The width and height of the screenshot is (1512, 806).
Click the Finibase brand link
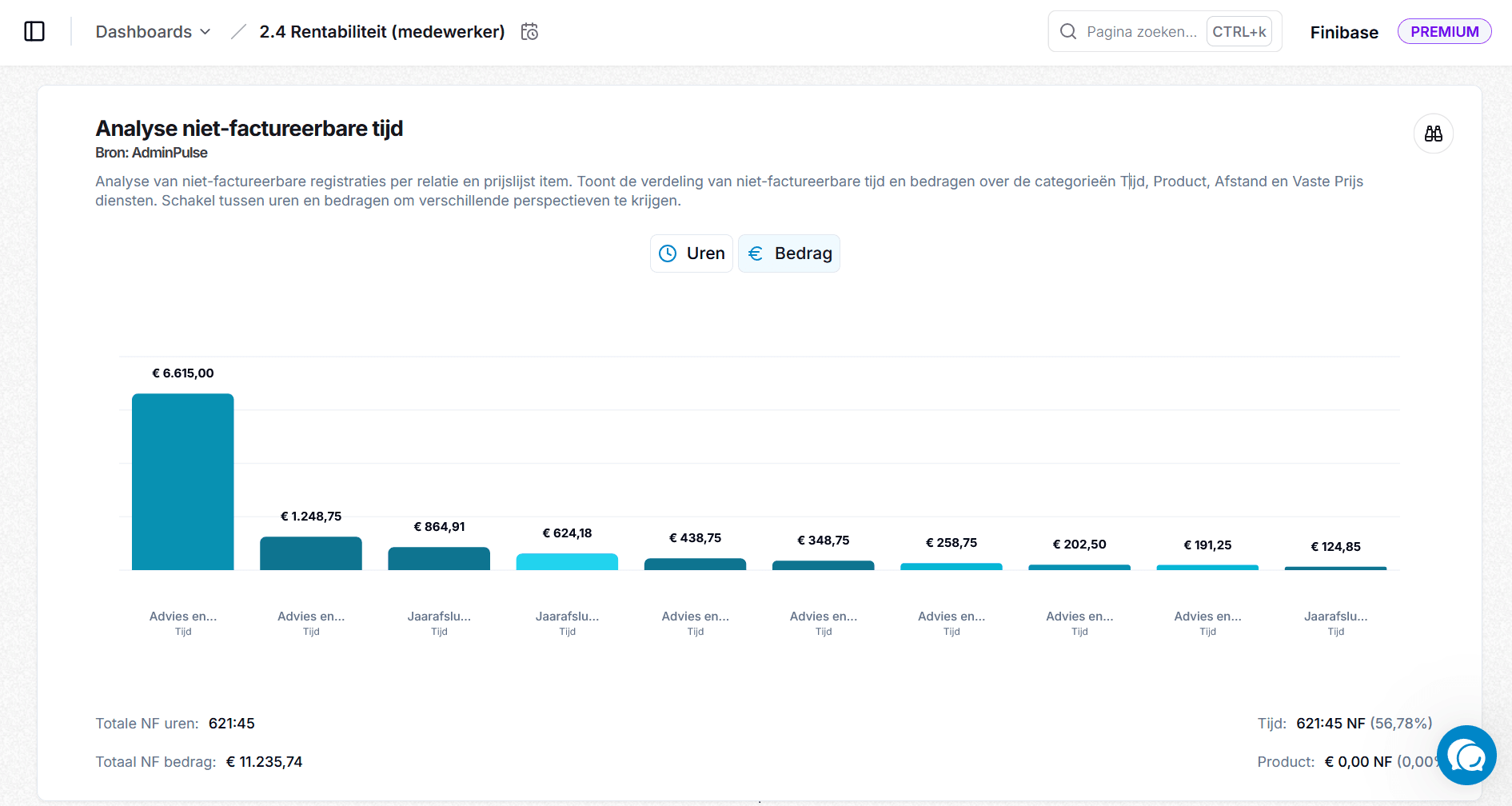1344,31
